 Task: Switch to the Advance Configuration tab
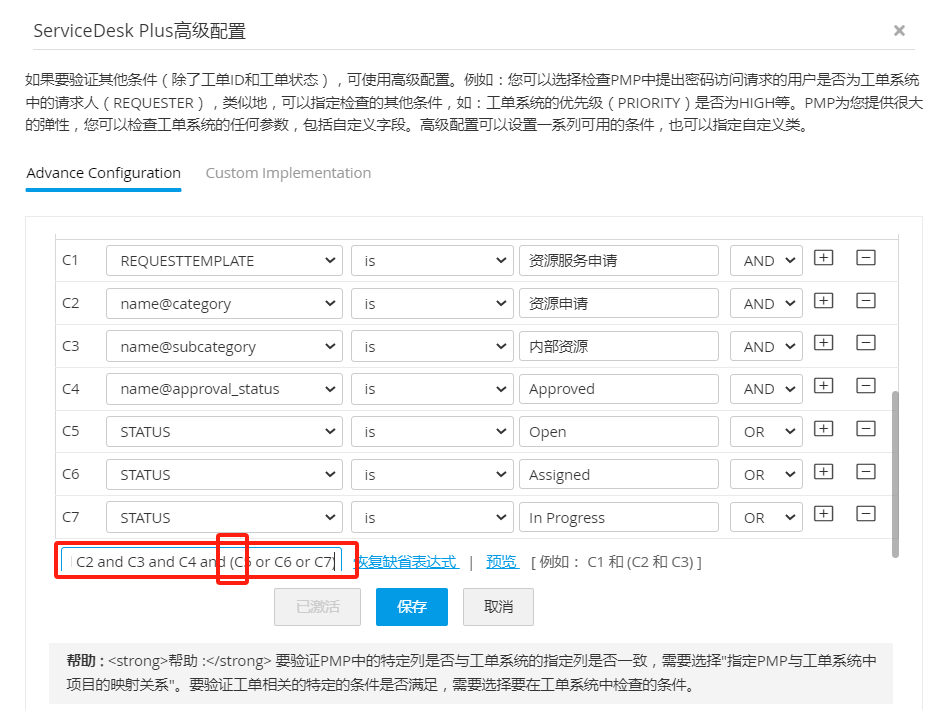104,173
